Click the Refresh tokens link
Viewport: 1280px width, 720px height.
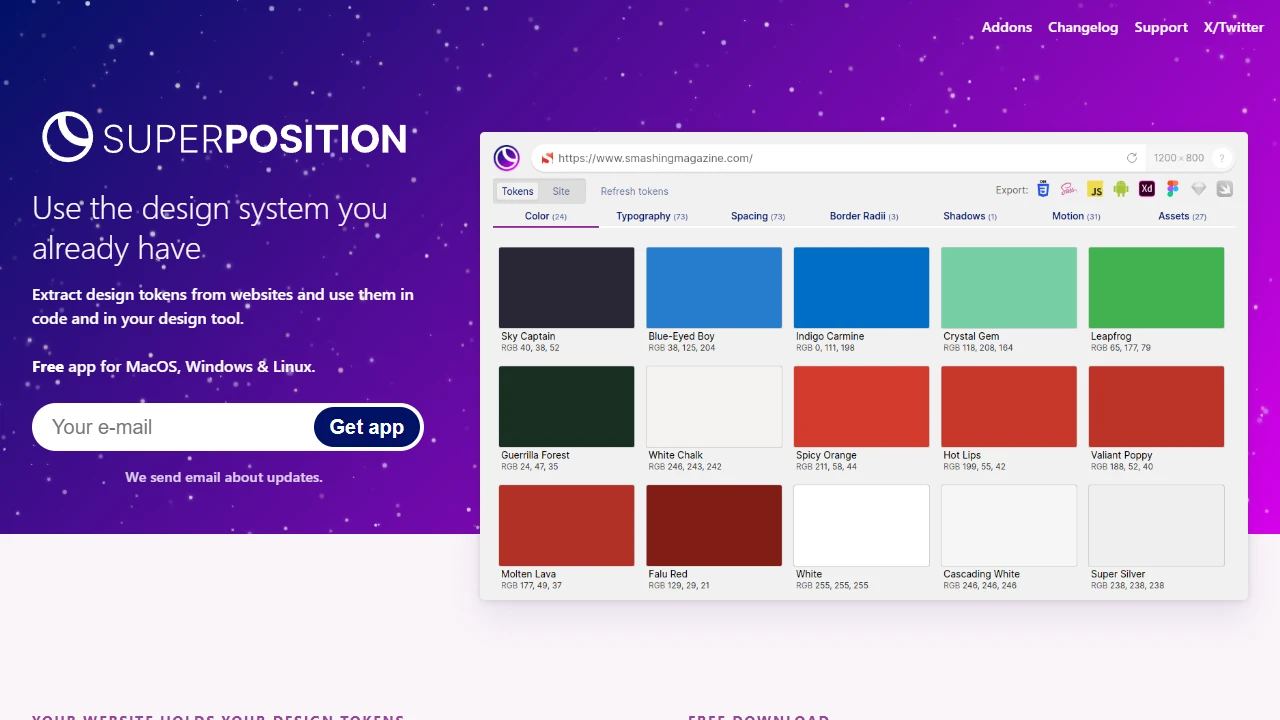634,191
